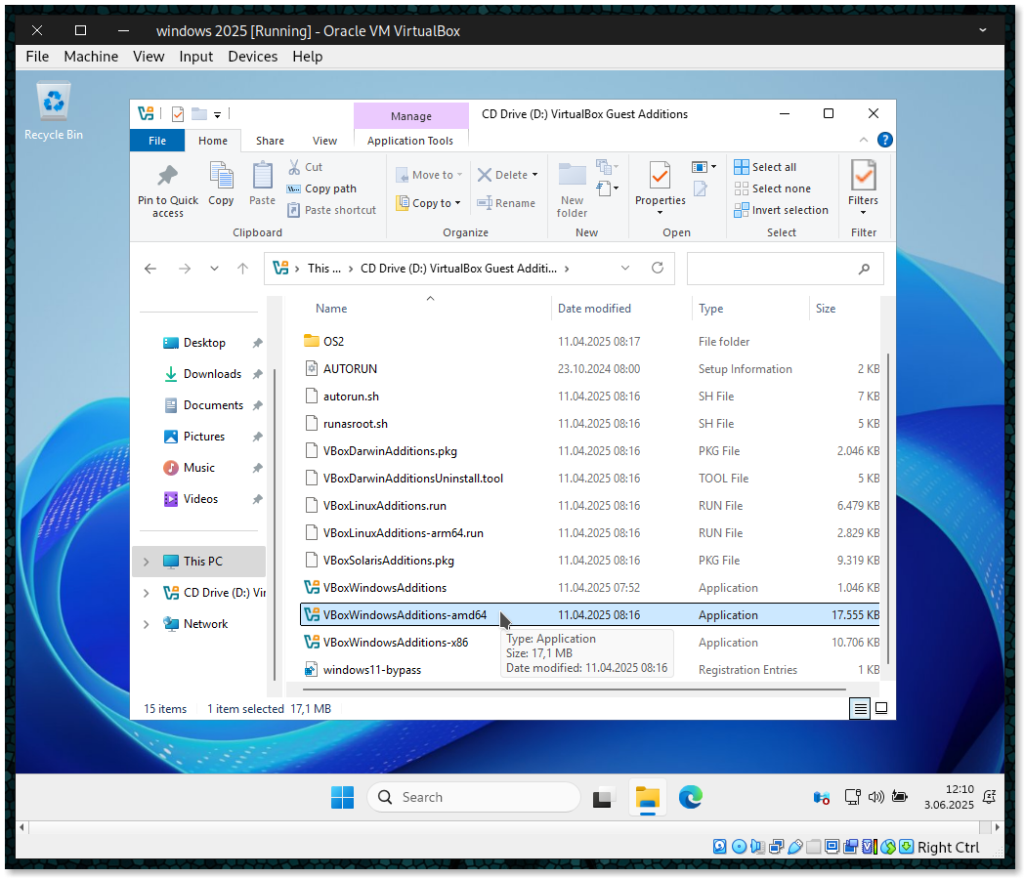Click VirtualBox hard disk status icon
The height and width of the screenshot is (878, 1024).
[720, 847]
